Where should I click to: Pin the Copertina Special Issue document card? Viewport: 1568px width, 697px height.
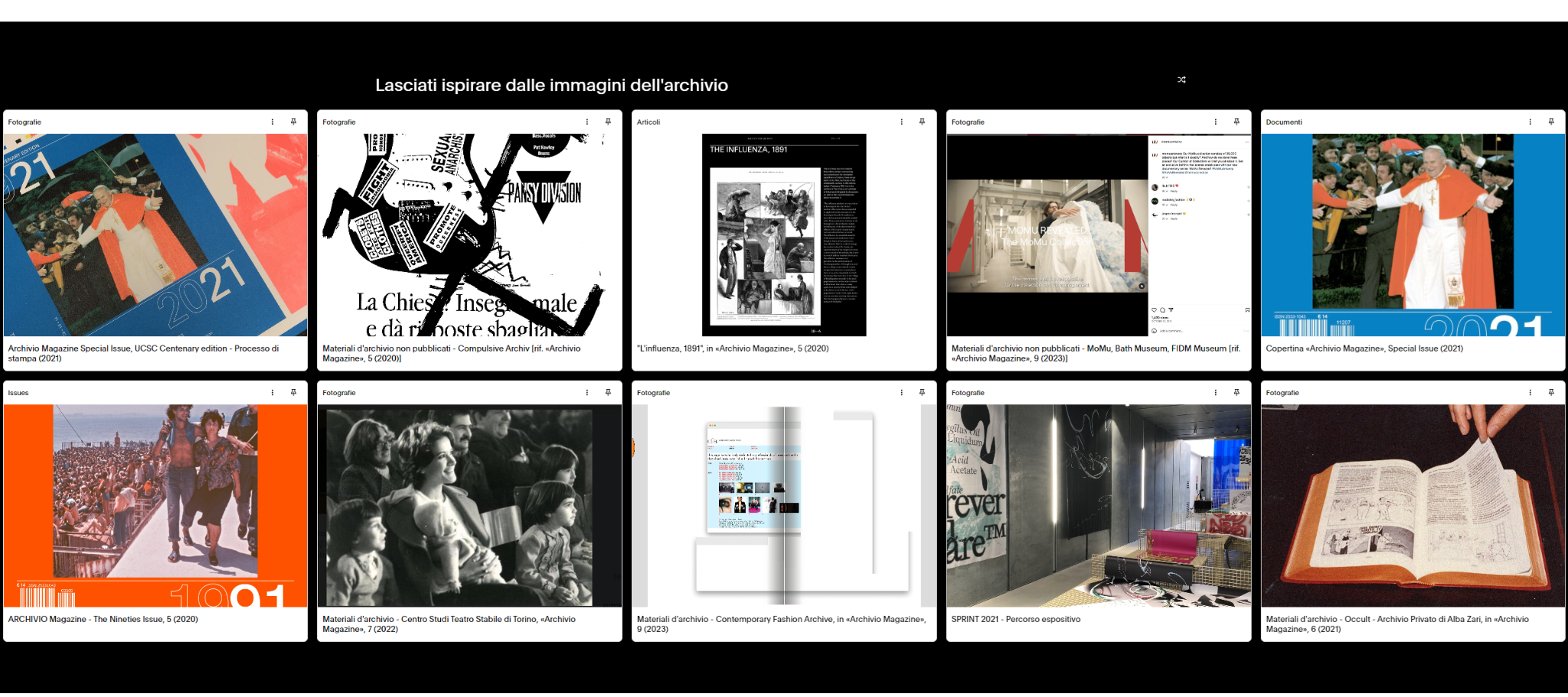point(1551,122)
